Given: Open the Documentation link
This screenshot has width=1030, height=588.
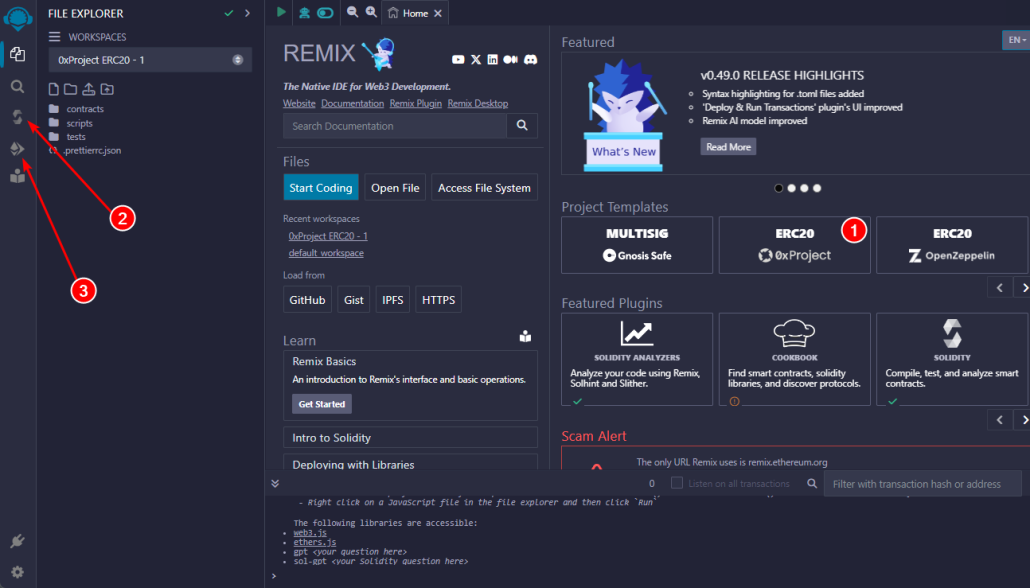Looking at the screenshot, I should [352, 104].
